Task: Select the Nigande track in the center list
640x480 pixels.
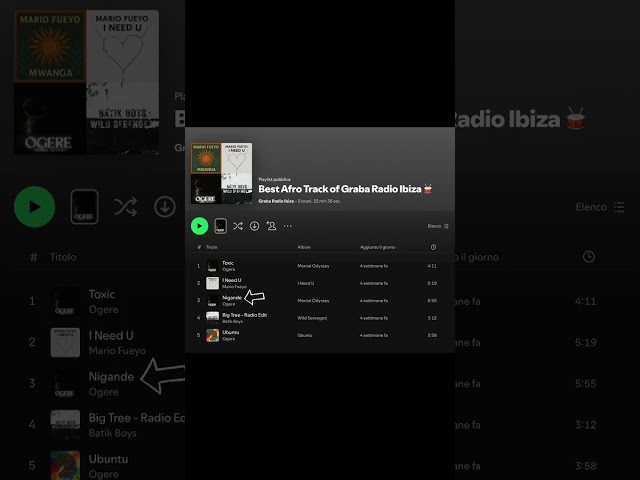Action: pos(232,298)
